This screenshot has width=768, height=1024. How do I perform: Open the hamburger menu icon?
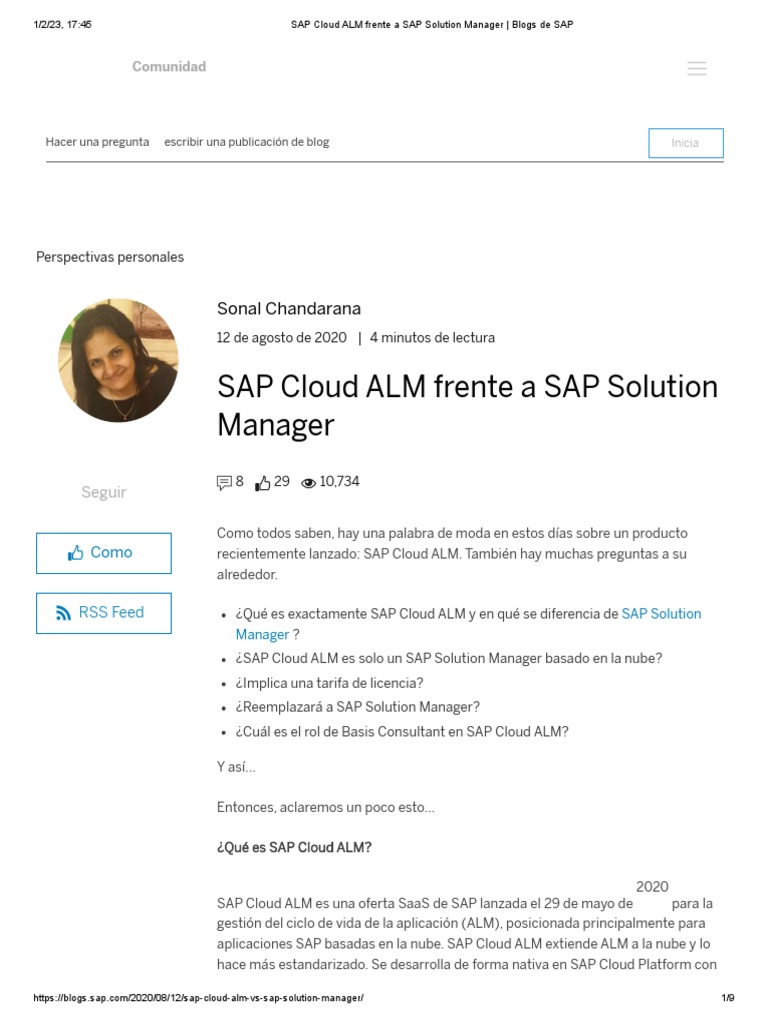pyautogui.click(x=697, y=68)
